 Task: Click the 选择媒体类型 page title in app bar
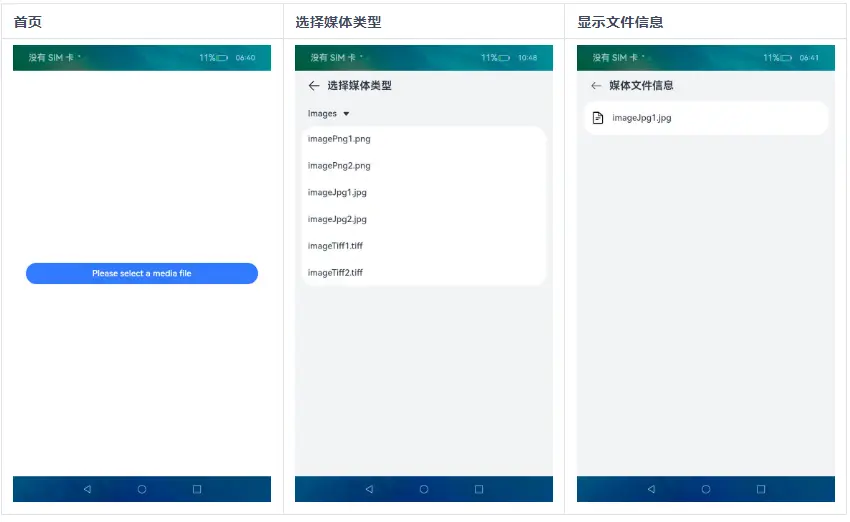[x=359, y=85]
